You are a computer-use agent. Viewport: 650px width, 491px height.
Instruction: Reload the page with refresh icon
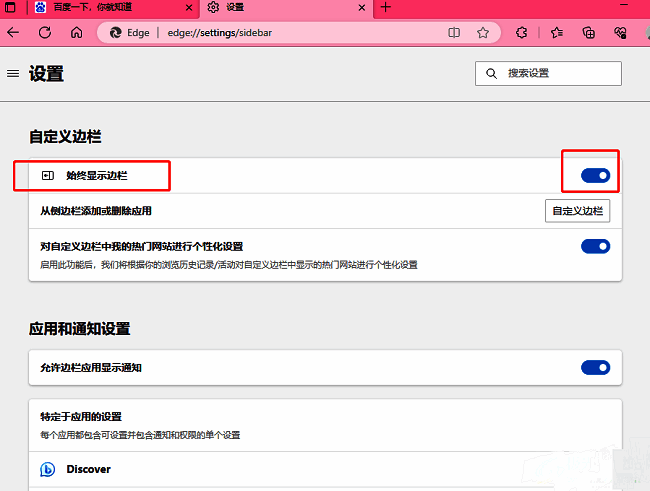[45, 32]
